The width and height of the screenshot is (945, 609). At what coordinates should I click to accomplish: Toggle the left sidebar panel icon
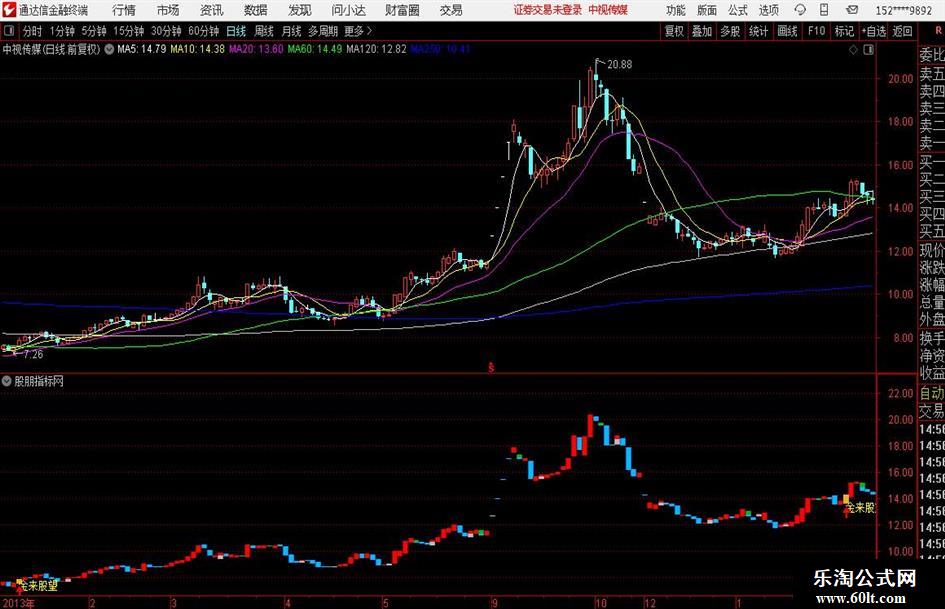(x=8, y=31)
